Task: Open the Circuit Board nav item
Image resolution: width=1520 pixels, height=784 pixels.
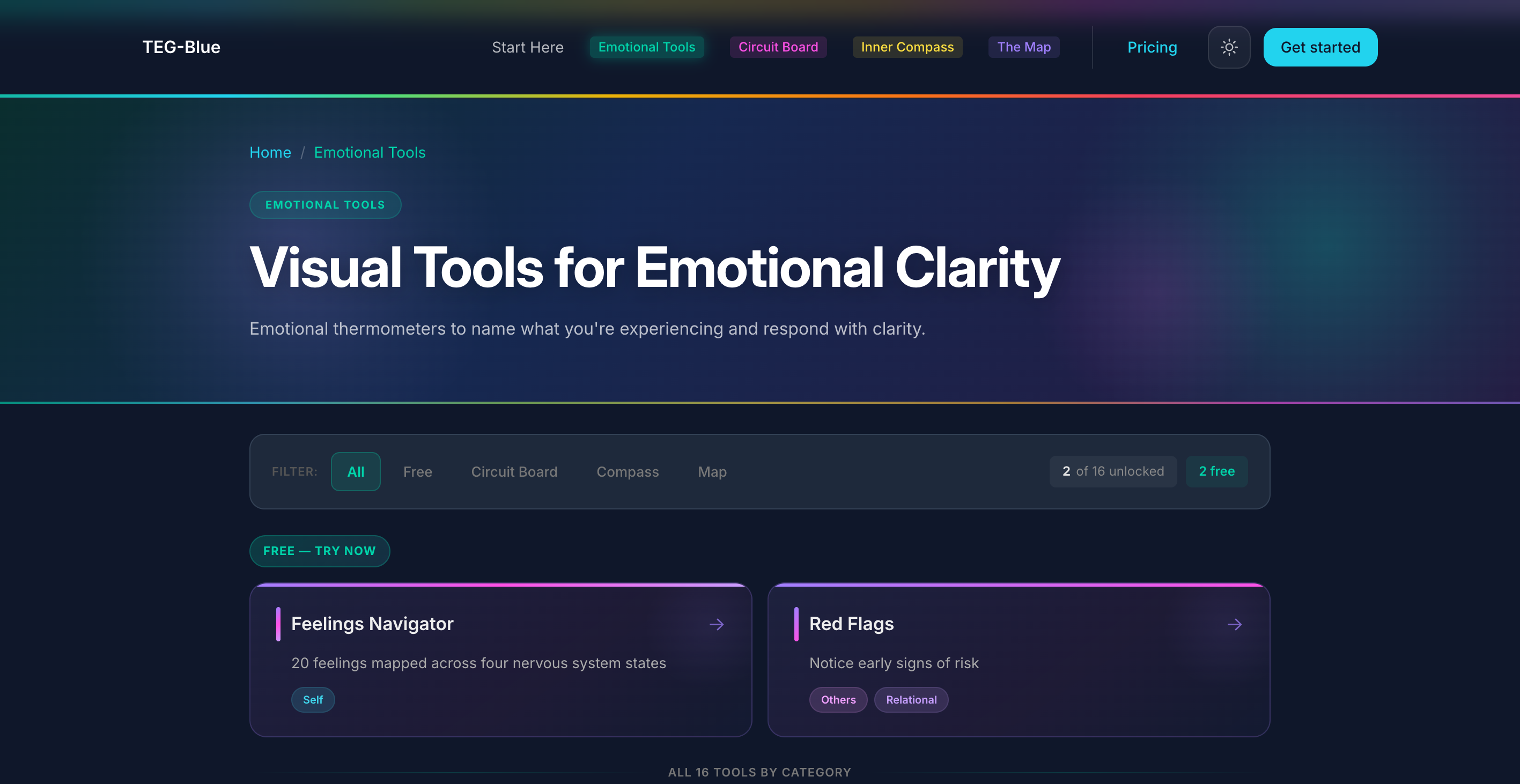Action: tap(778, 47)
